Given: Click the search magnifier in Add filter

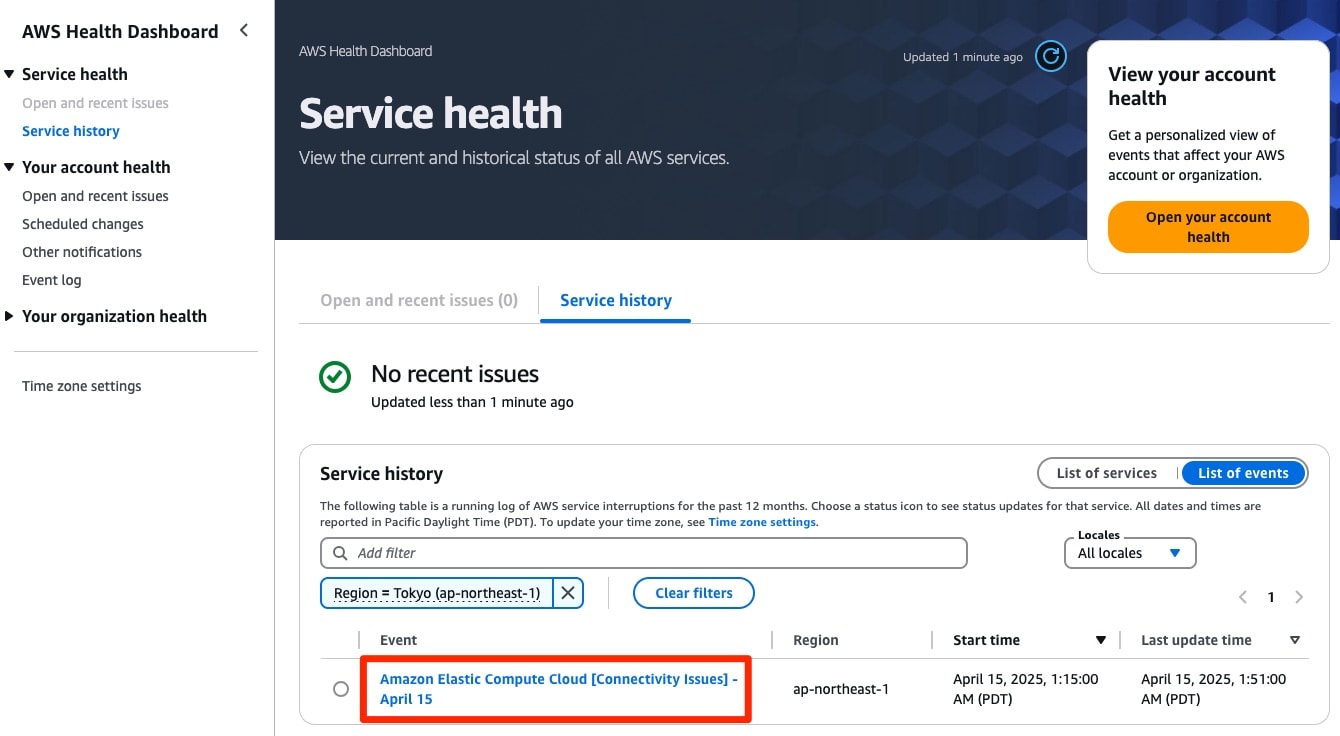Looking at the screenshot, I should tap(340, 553).
